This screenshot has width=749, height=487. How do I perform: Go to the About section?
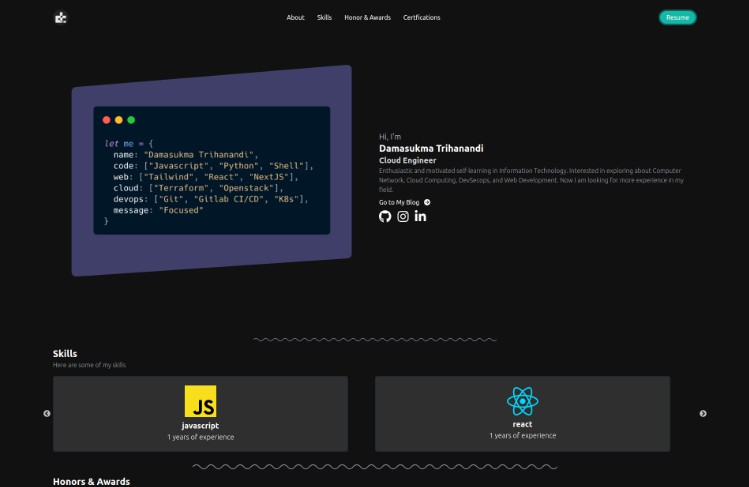tap(295, 18)
